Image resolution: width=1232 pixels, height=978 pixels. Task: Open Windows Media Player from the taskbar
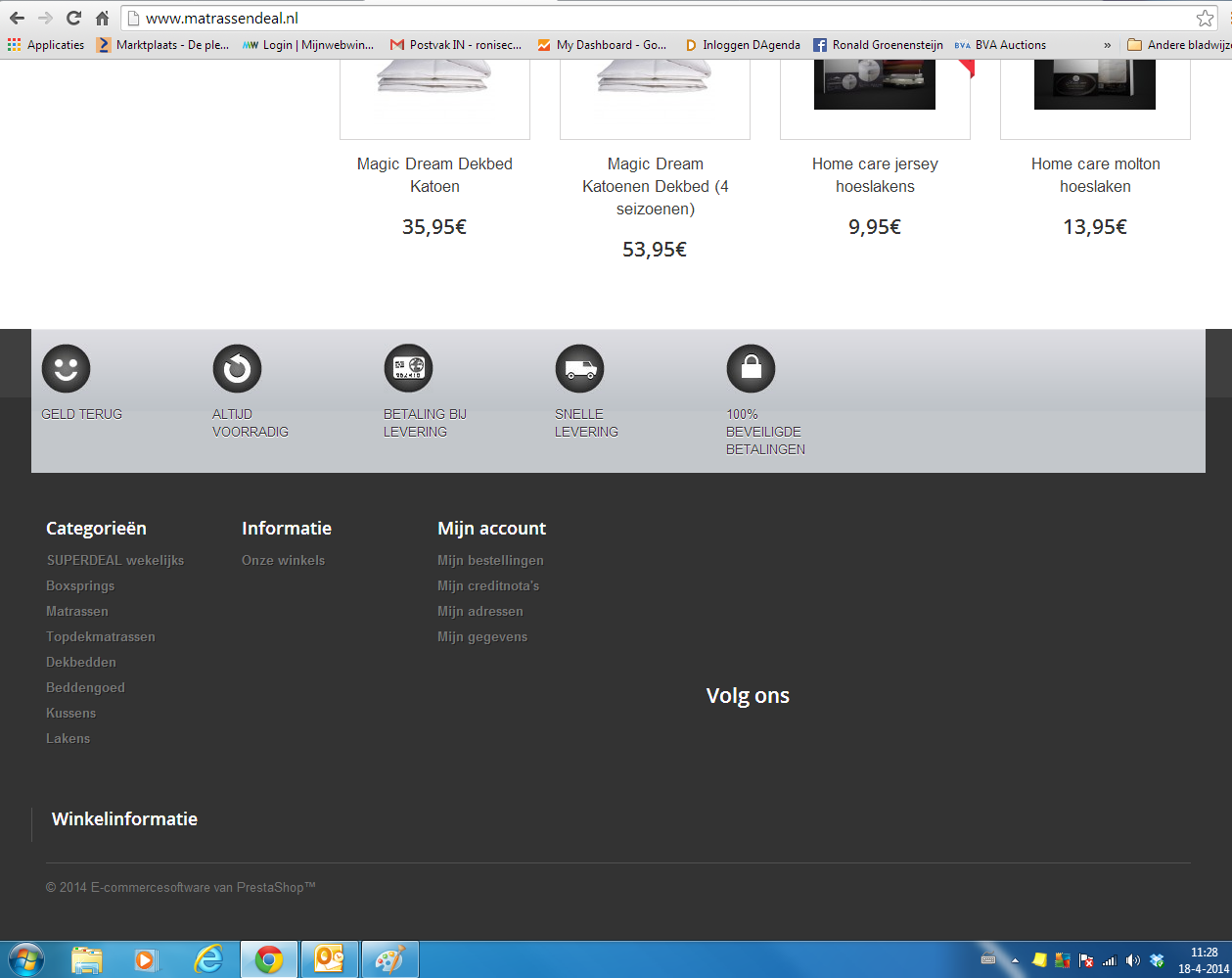click(146, 960)
